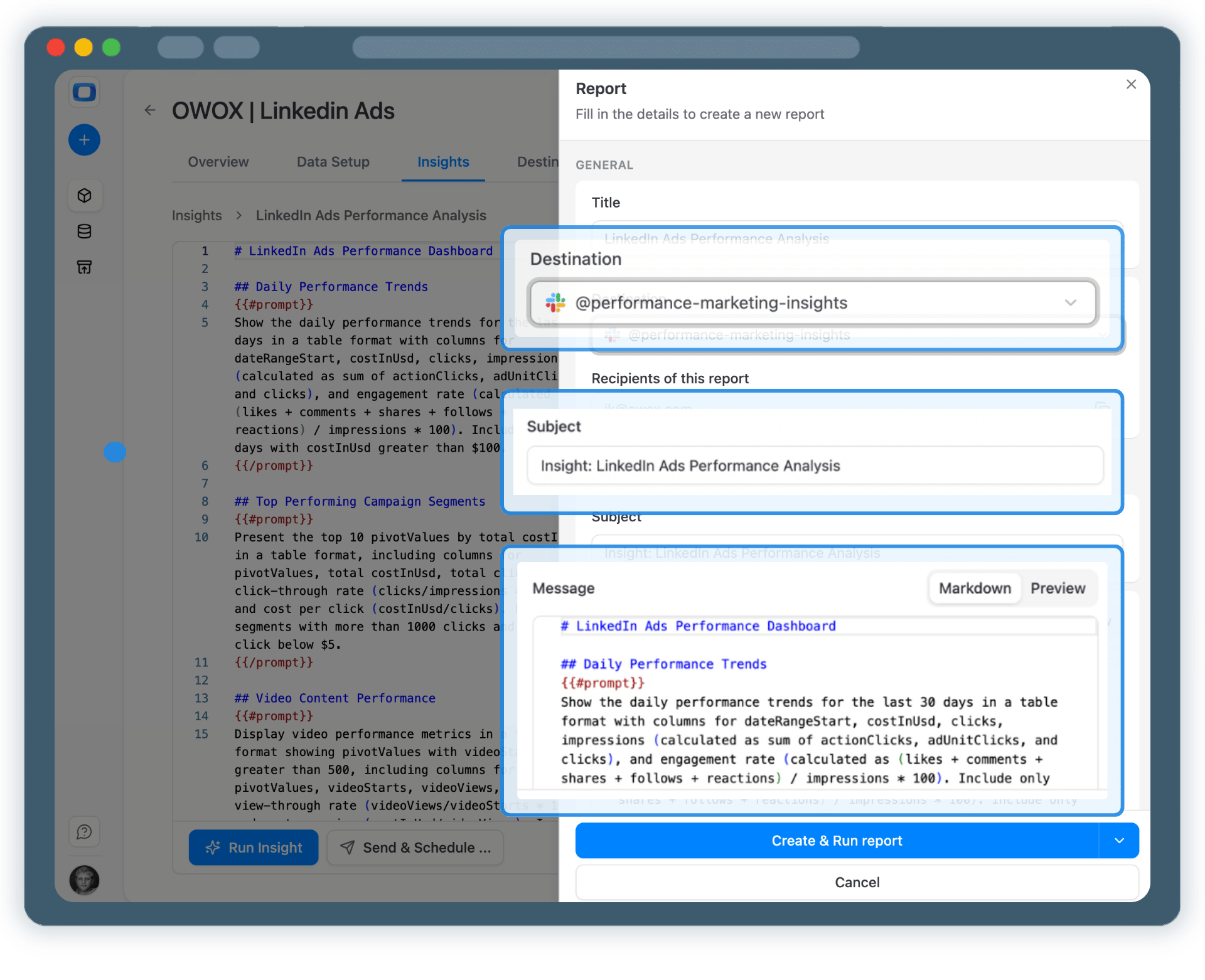Open your profile avatar

[84, 880]
